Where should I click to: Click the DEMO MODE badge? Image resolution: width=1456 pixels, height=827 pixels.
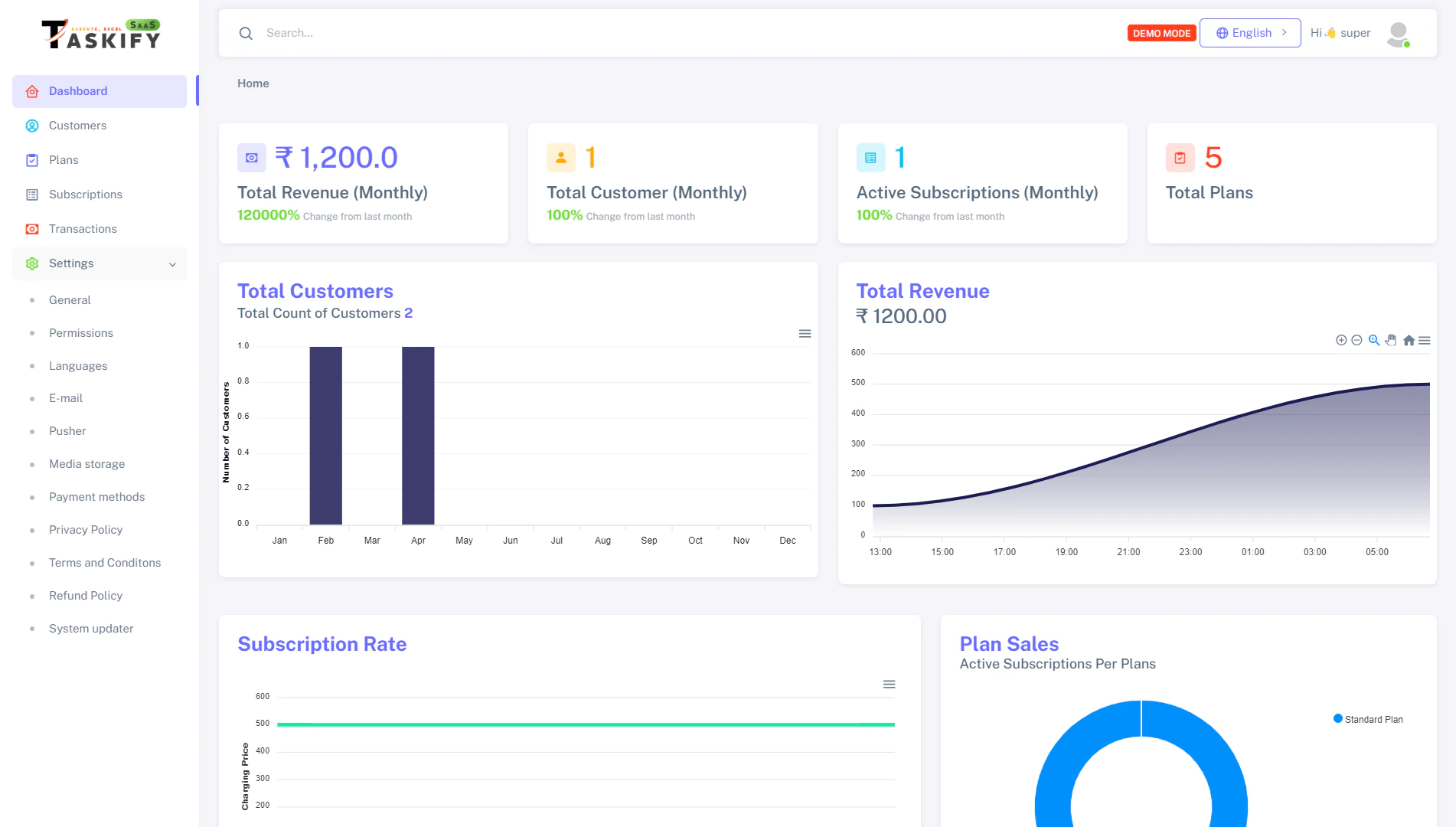(x=1161, y=33)
